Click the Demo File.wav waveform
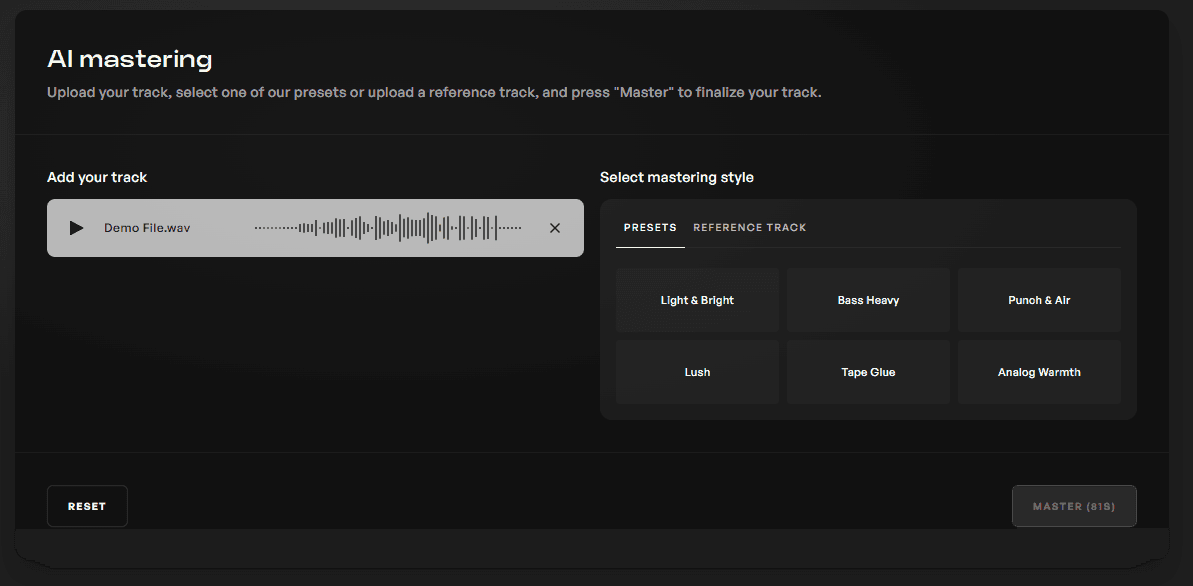The width and height of the screenshot is (1193, 586). [388, 228]
